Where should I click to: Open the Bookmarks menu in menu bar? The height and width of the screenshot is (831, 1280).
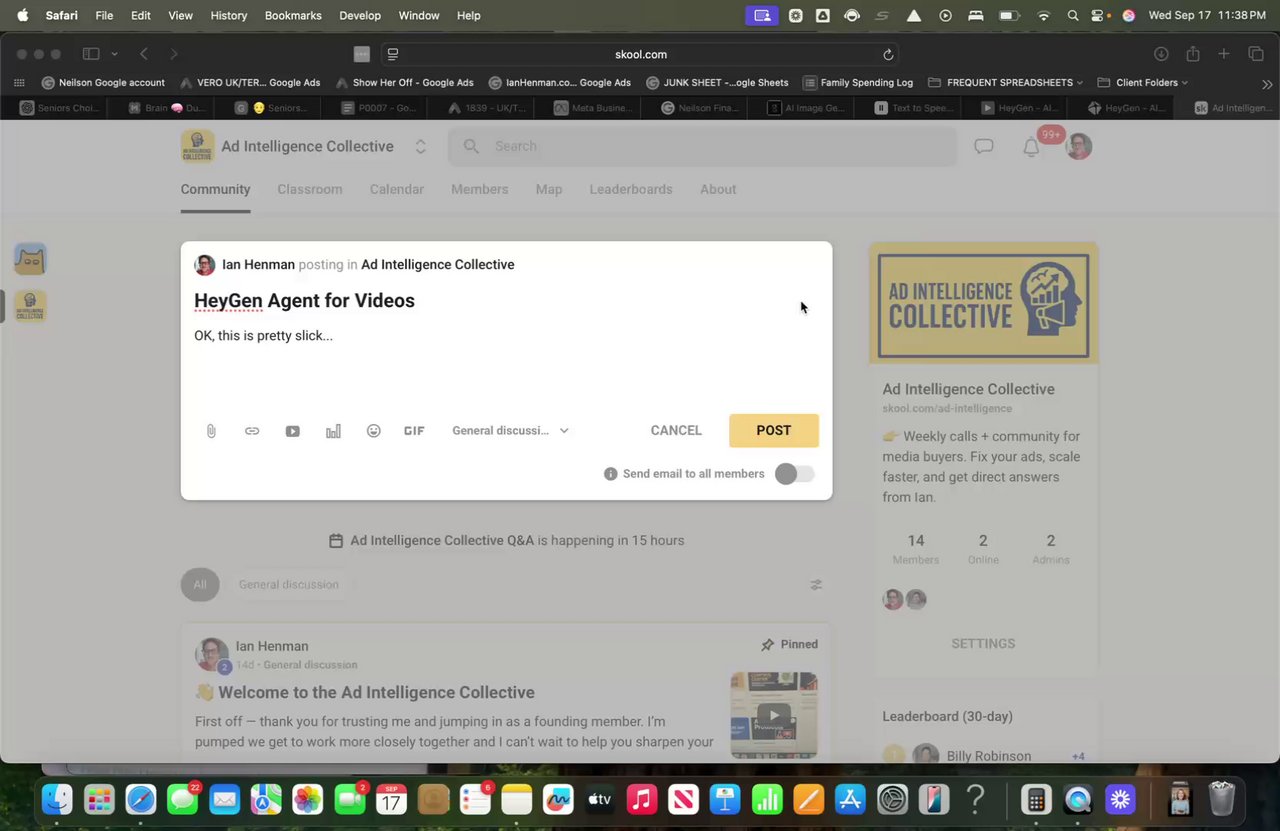tap(293, 15)
